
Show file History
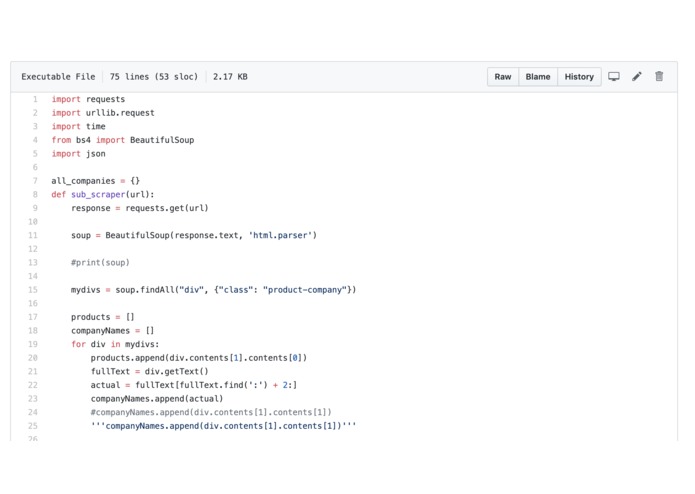[579, 77]
